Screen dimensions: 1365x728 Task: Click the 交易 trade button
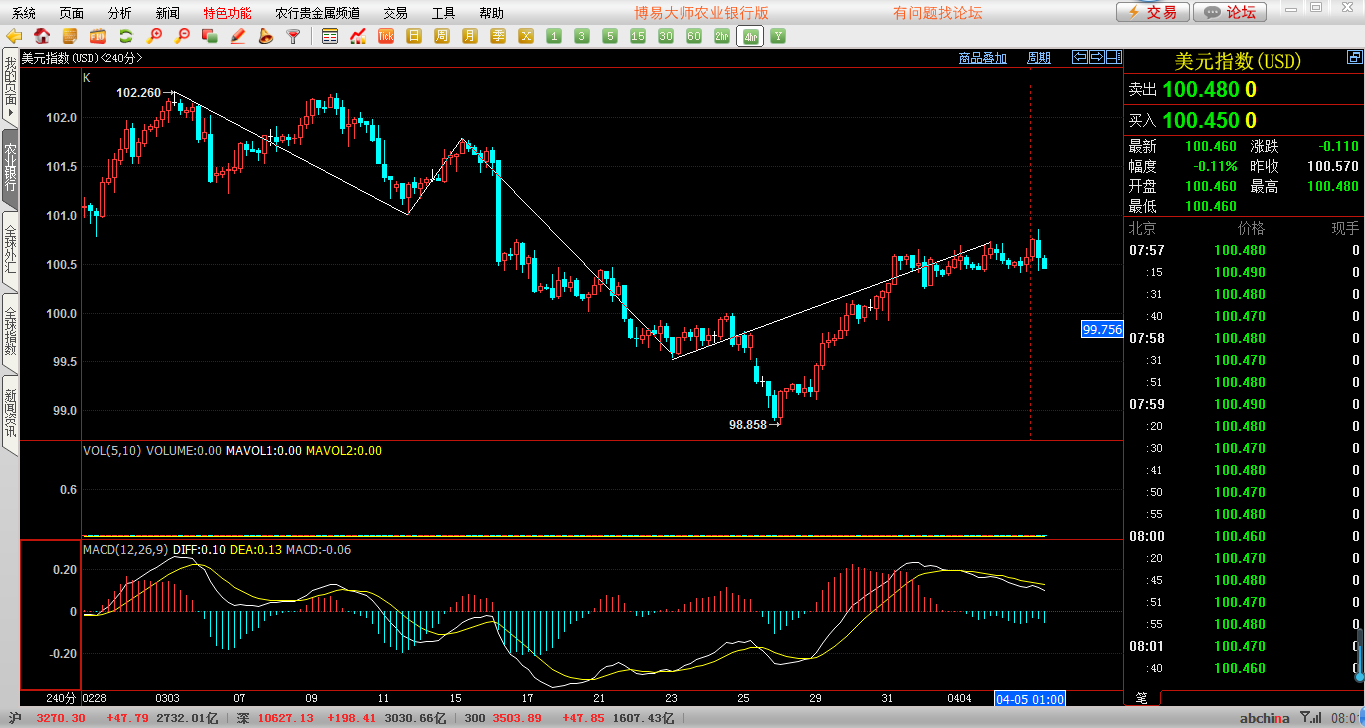[x=1153, y=12]
